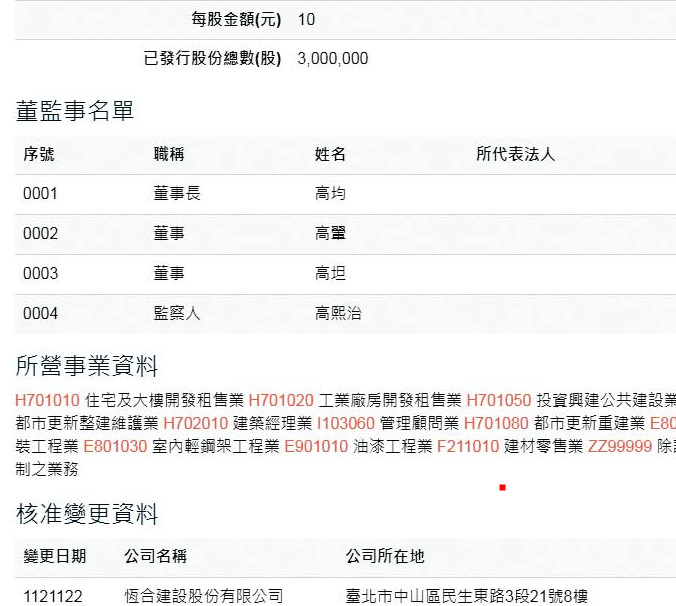The image size is (676, 606).
Task: Click the text 建築經理業
Action: point(272,423)
